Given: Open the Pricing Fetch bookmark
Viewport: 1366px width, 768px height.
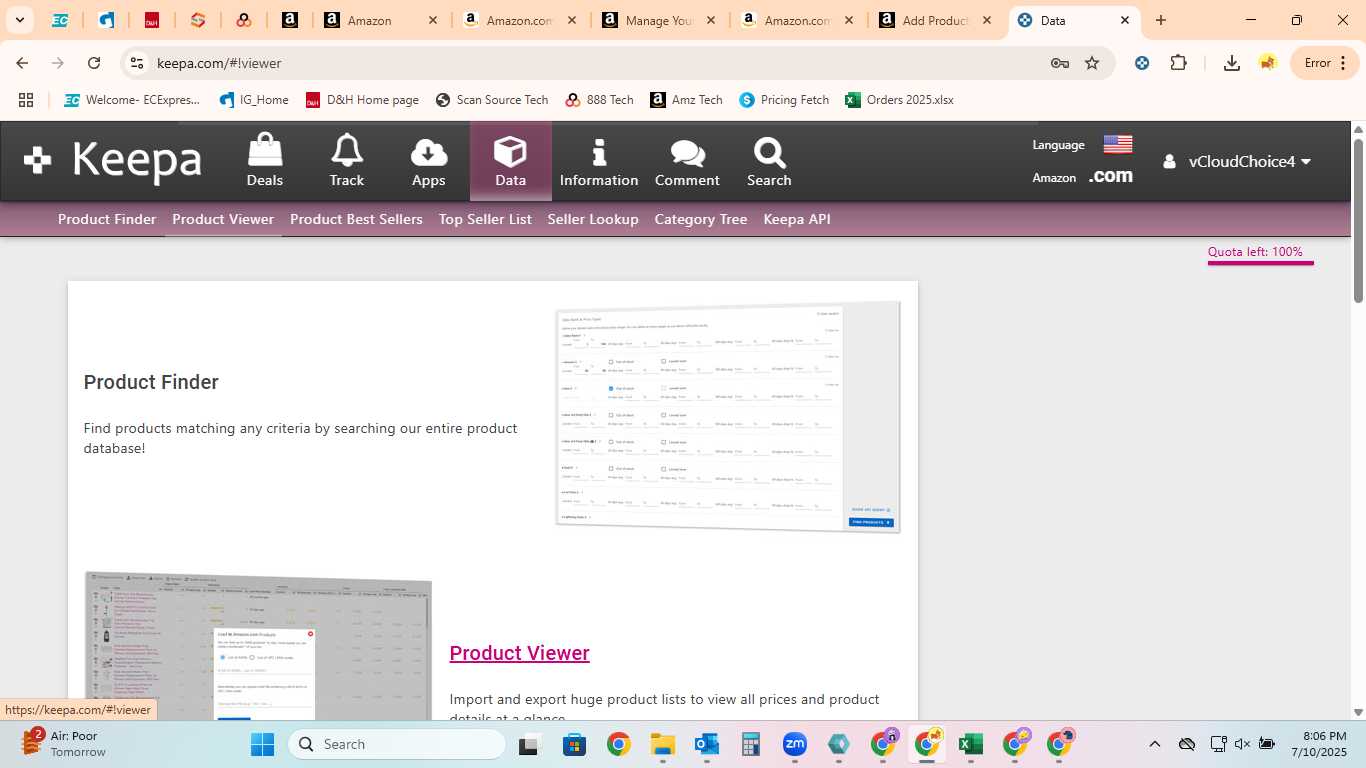Looking at the screenshot, I should coord(784,100).
